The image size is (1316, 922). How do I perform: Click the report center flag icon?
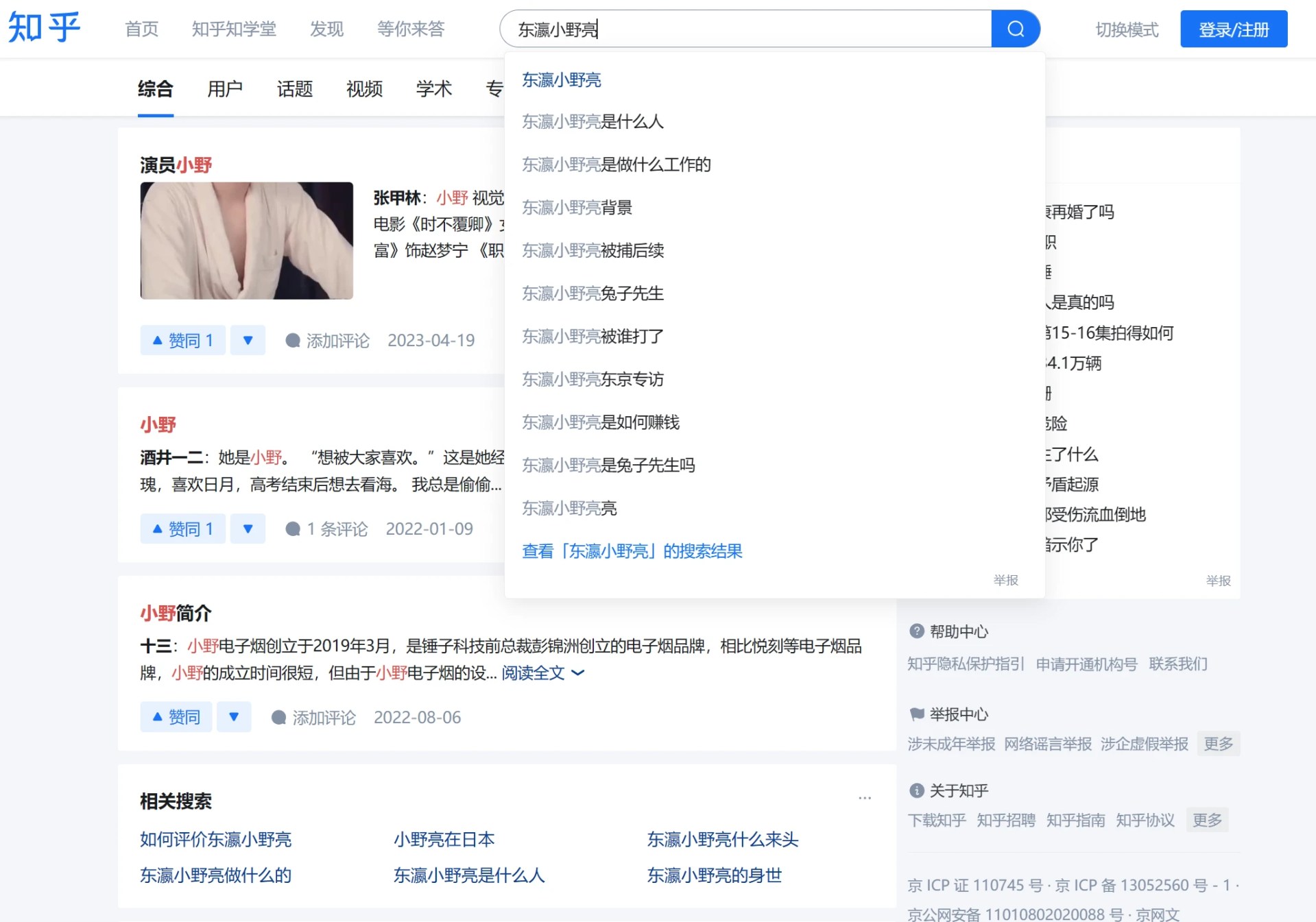pos(917,714)
